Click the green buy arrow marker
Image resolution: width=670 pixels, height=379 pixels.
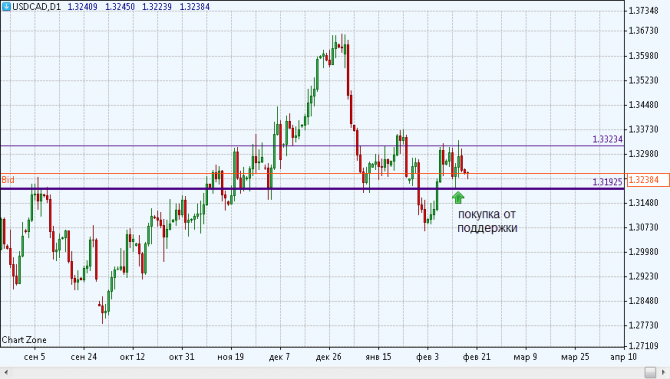click(458, 197)
